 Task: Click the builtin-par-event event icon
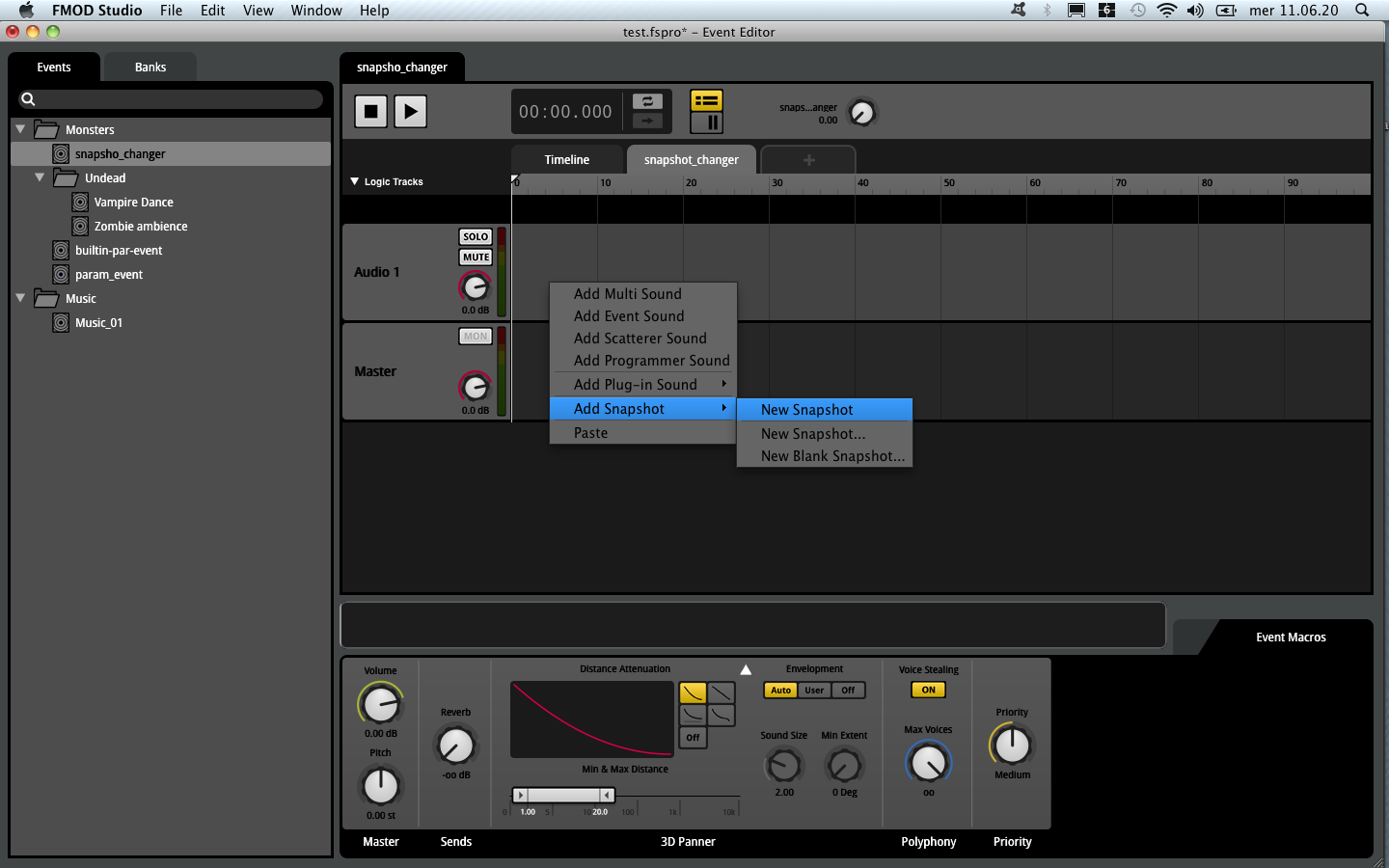click(x=61, y=250)
